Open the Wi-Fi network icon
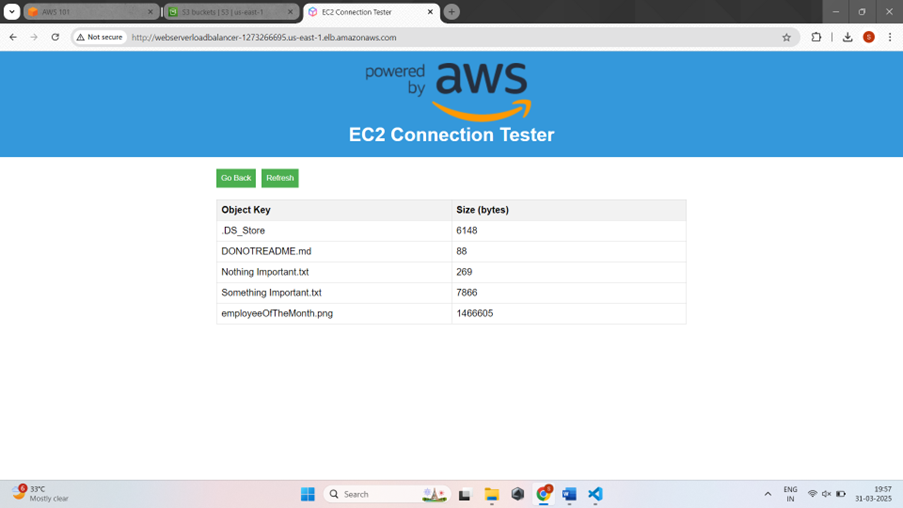The image size is (903, 508). tap(812, 494)
